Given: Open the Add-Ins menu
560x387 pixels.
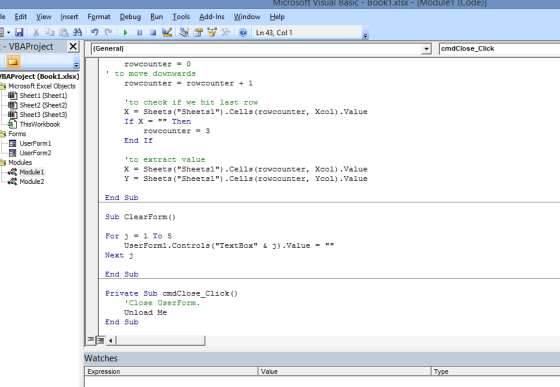Looking at the screenshot, I should click(212, 17).
